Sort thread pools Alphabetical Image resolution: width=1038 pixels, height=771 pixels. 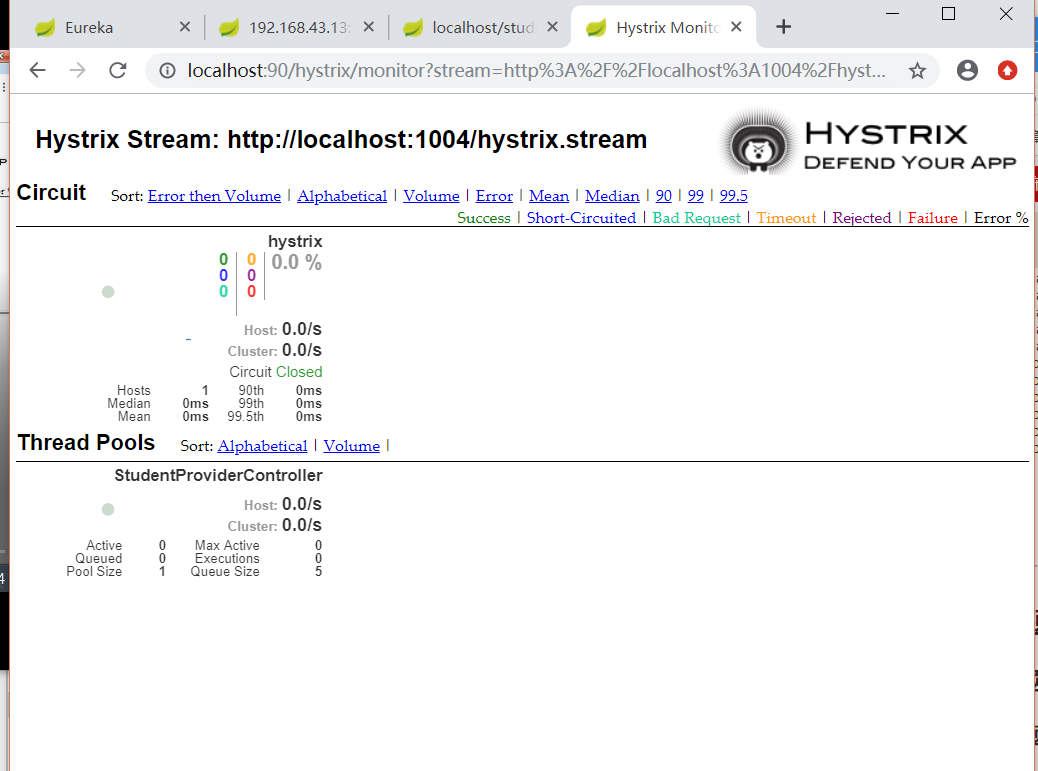click(x=262, y=446)
